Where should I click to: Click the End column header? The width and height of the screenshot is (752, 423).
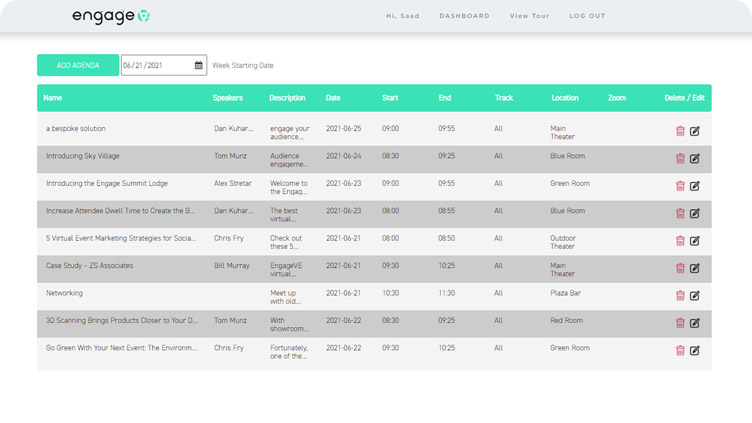(x=445, y=98)
